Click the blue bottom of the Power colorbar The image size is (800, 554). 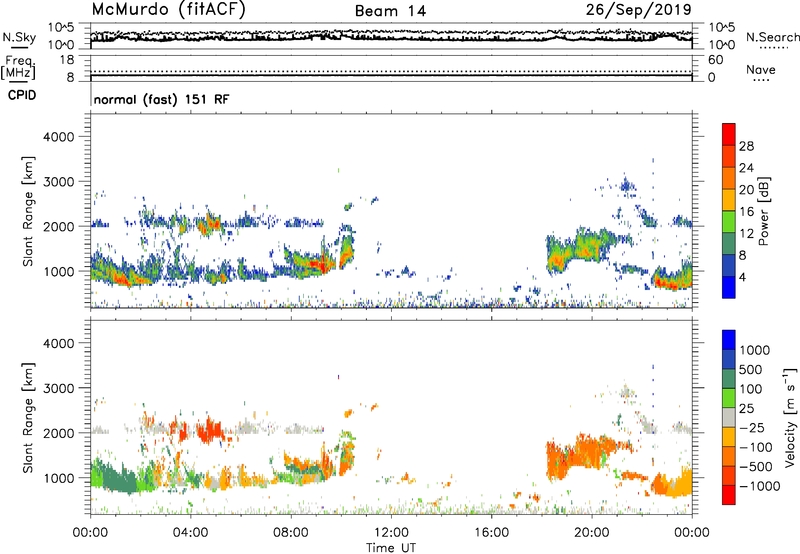click(729, 287)
